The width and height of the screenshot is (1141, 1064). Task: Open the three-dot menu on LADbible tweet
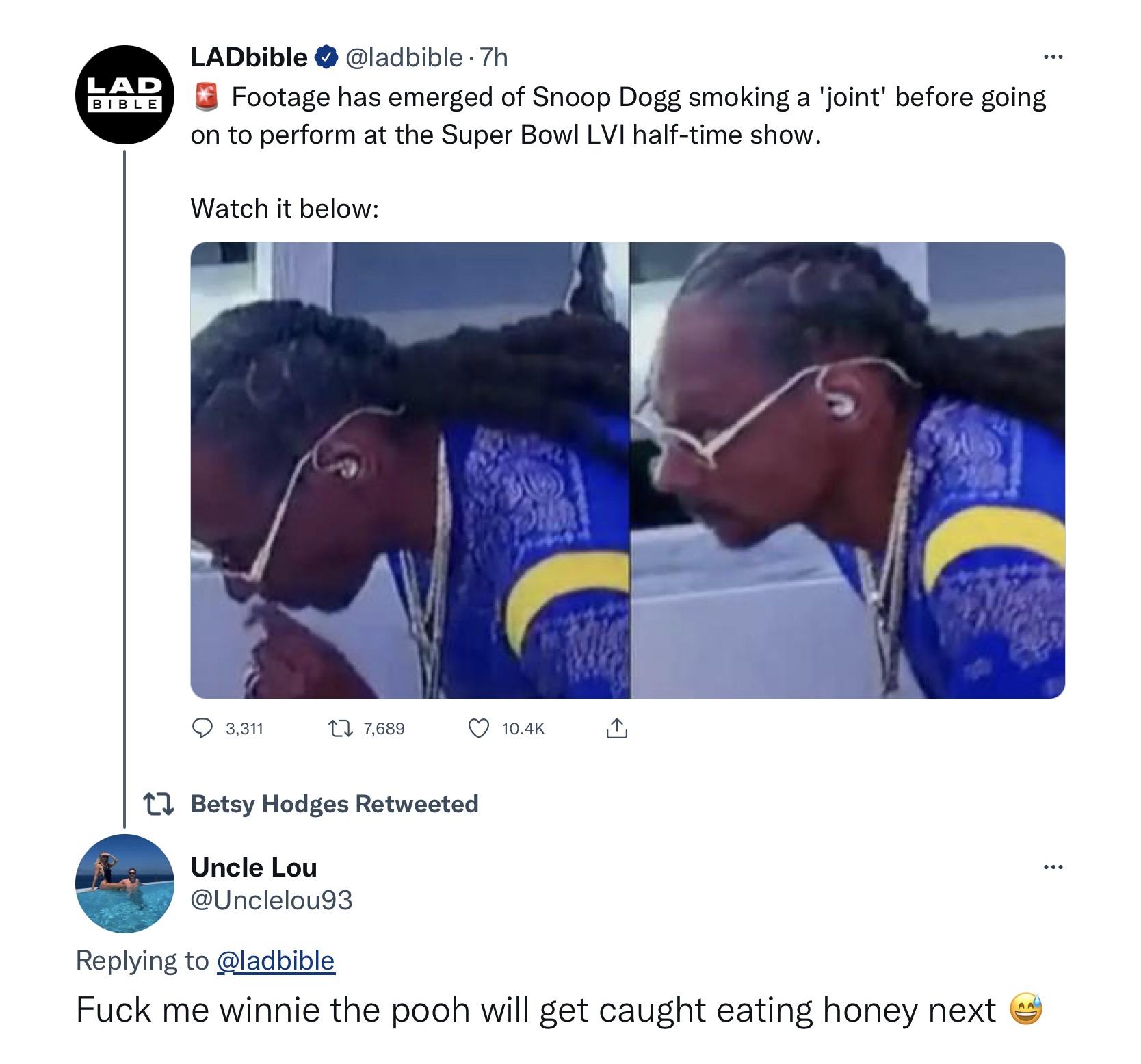1053,57
